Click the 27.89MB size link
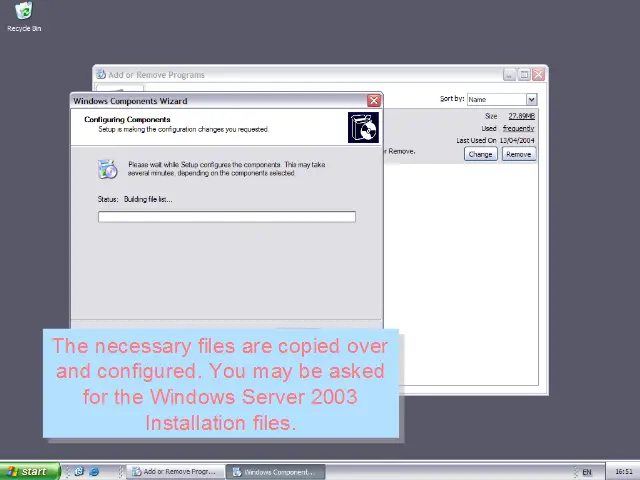 click(x=521, y=116)
